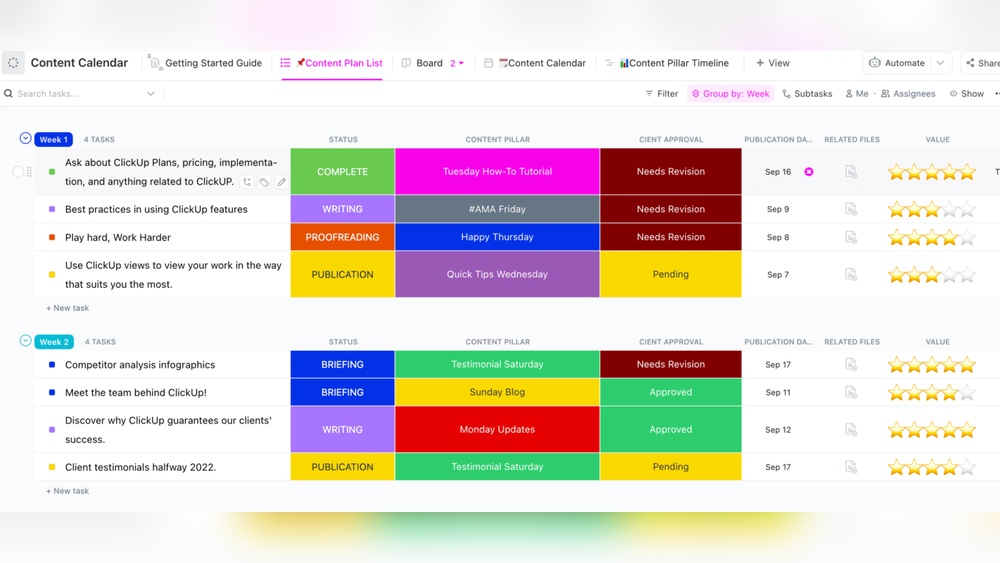Select the Ask about ClickUp Plans task checkbox
The width and height of the screenshot is (1000, 563).
18,172
